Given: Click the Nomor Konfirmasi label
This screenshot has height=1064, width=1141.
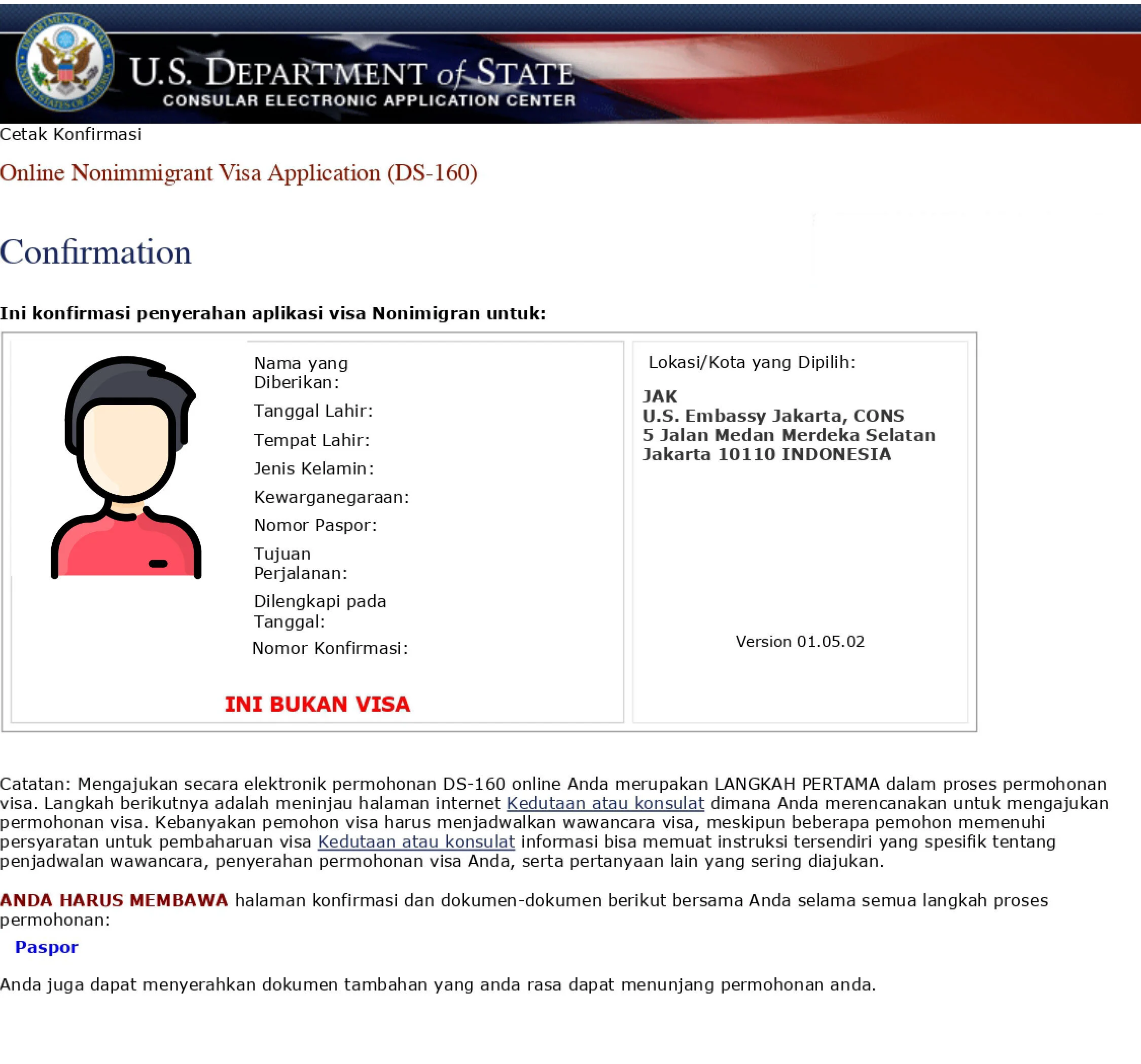Looking at the screenshot, I should pos(330,648).
